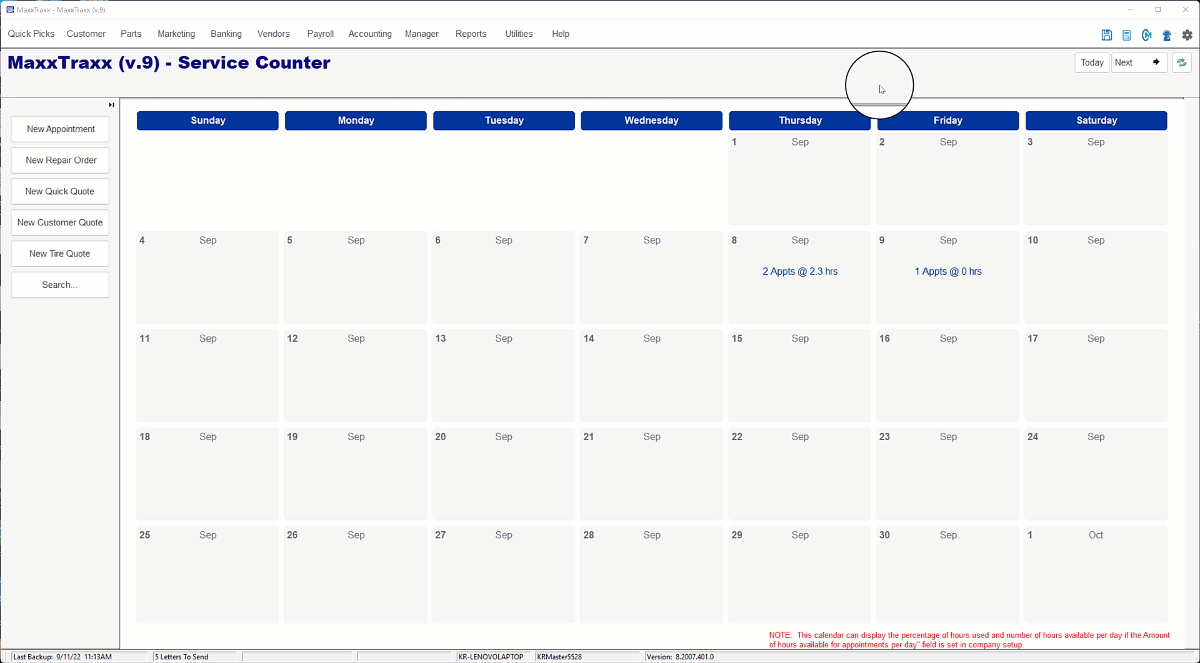
Task: Collapse the left sidebar panel arrow
Action: [112, 105]
